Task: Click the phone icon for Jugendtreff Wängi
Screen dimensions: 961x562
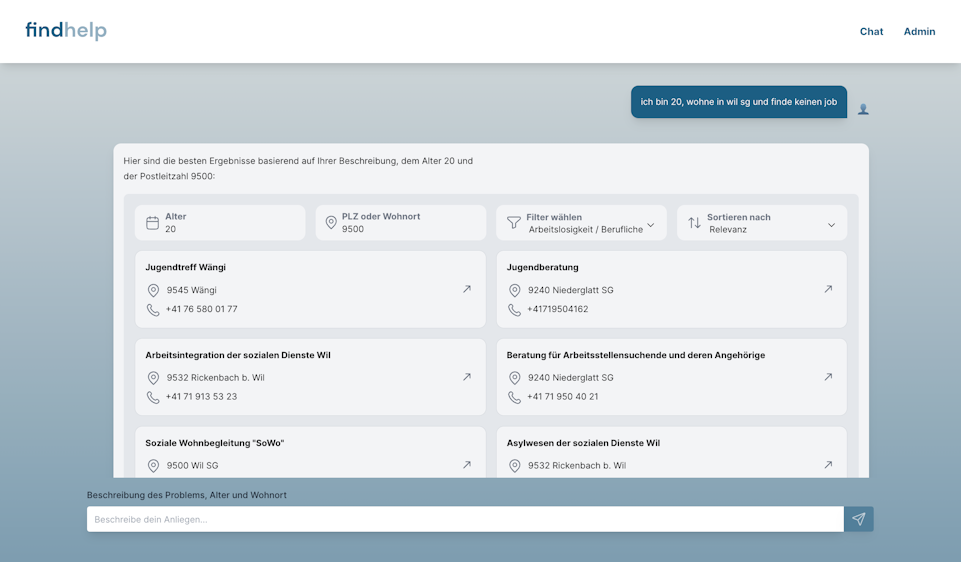Action: (153, 310)
